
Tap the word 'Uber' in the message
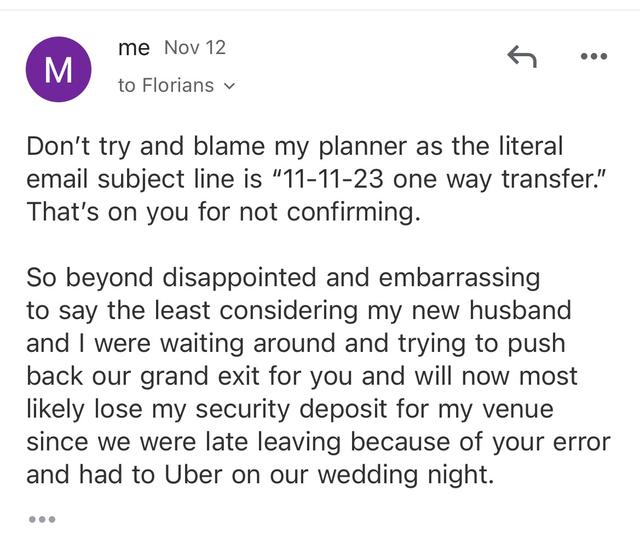193,475
